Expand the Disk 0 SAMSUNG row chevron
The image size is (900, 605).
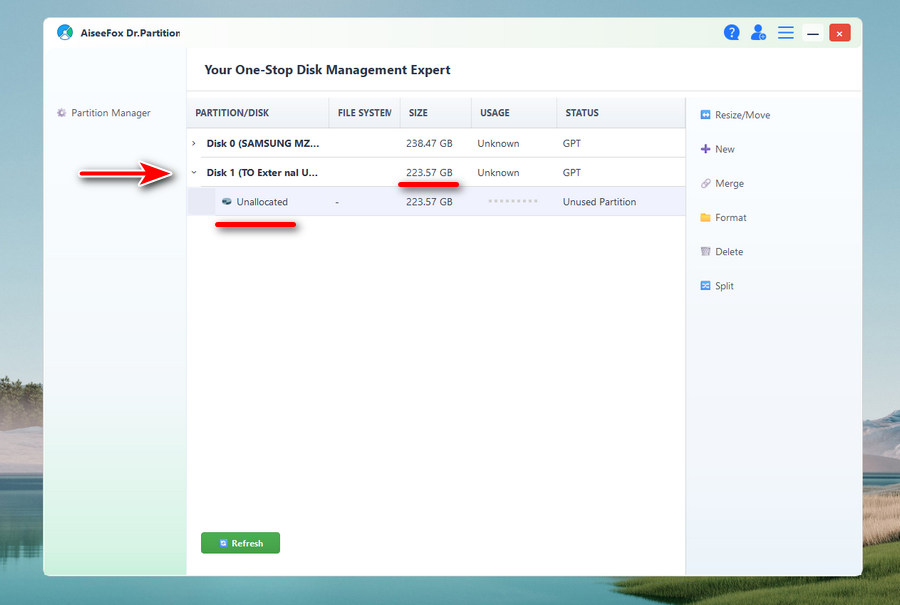click(x=194, y=144)
